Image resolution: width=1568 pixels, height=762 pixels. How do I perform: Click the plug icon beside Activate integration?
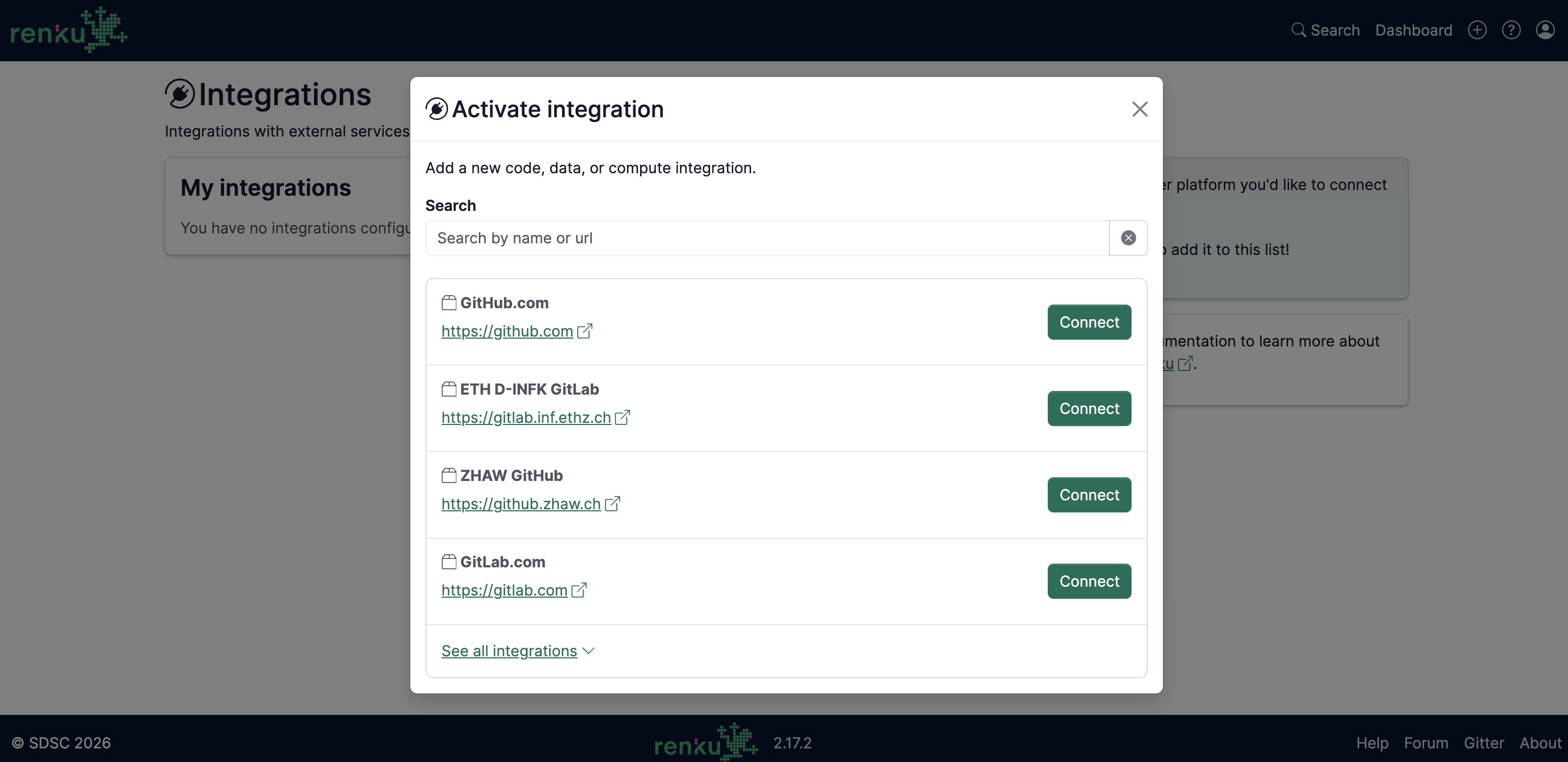[x=436, y=109]
